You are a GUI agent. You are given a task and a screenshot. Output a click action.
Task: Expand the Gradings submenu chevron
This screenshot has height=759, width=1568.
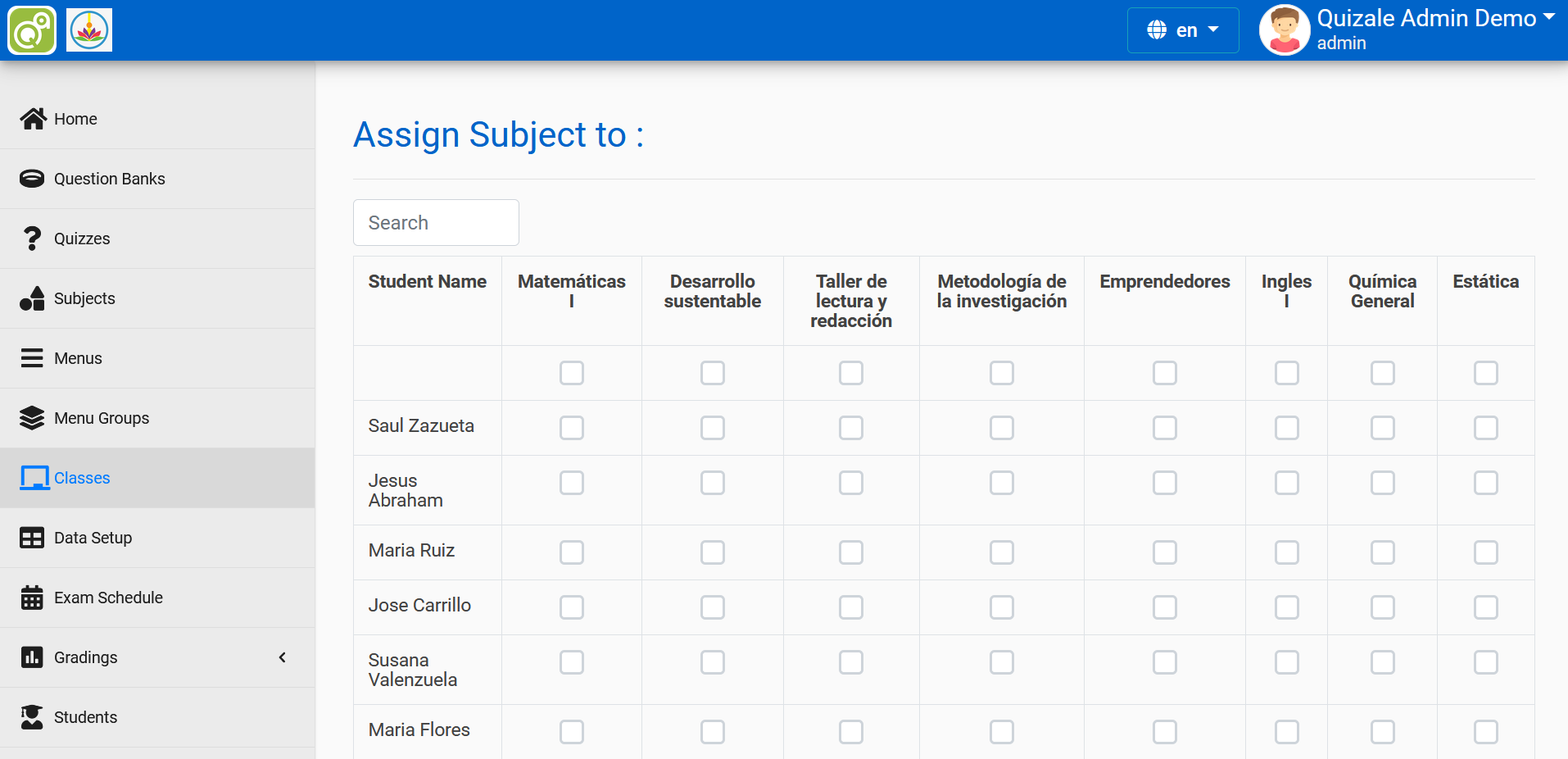coord(283,657)
